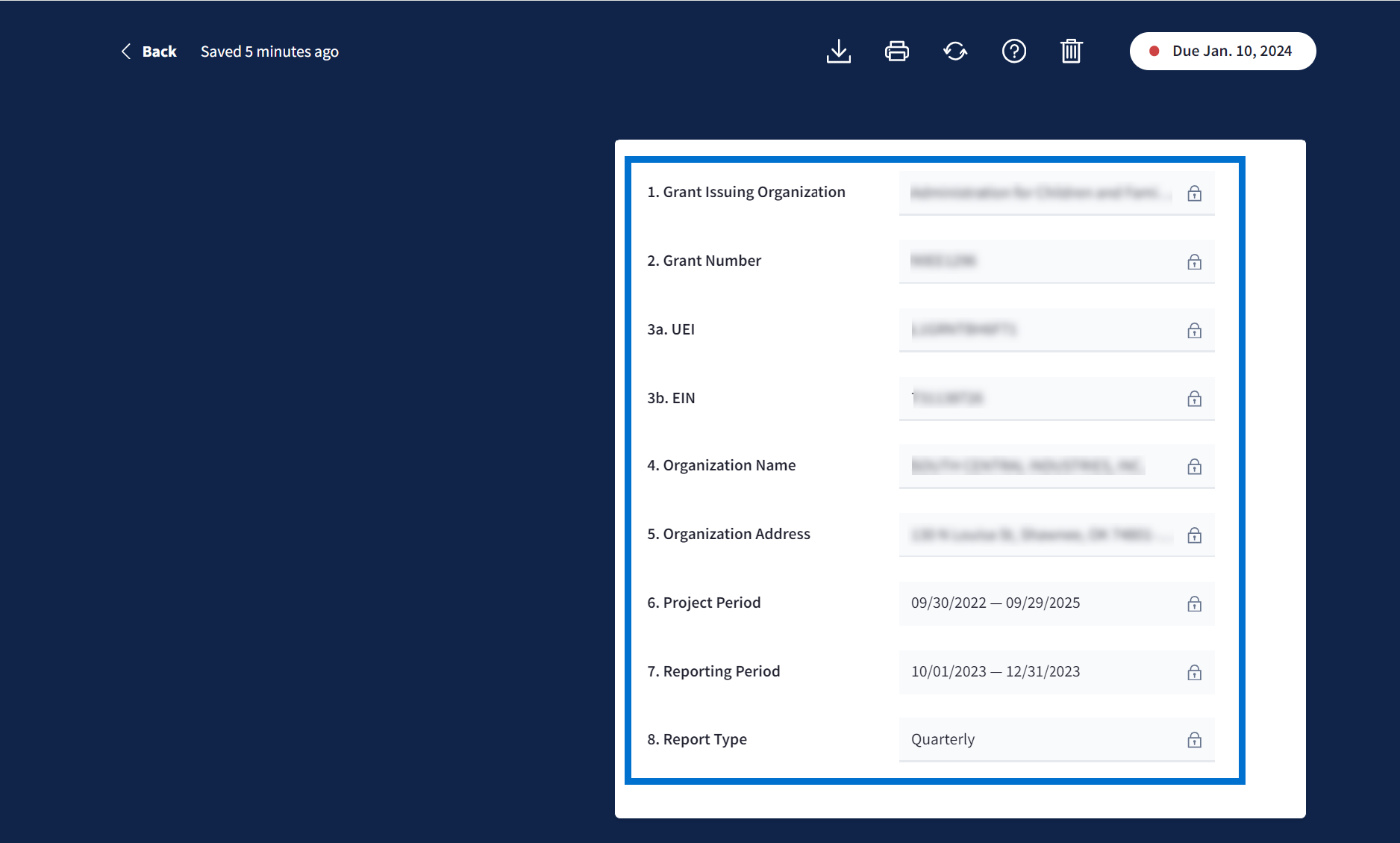Screen dimensions: 1400x843
Task: Click lock icon for Reporting Period
Action: 1194,673
